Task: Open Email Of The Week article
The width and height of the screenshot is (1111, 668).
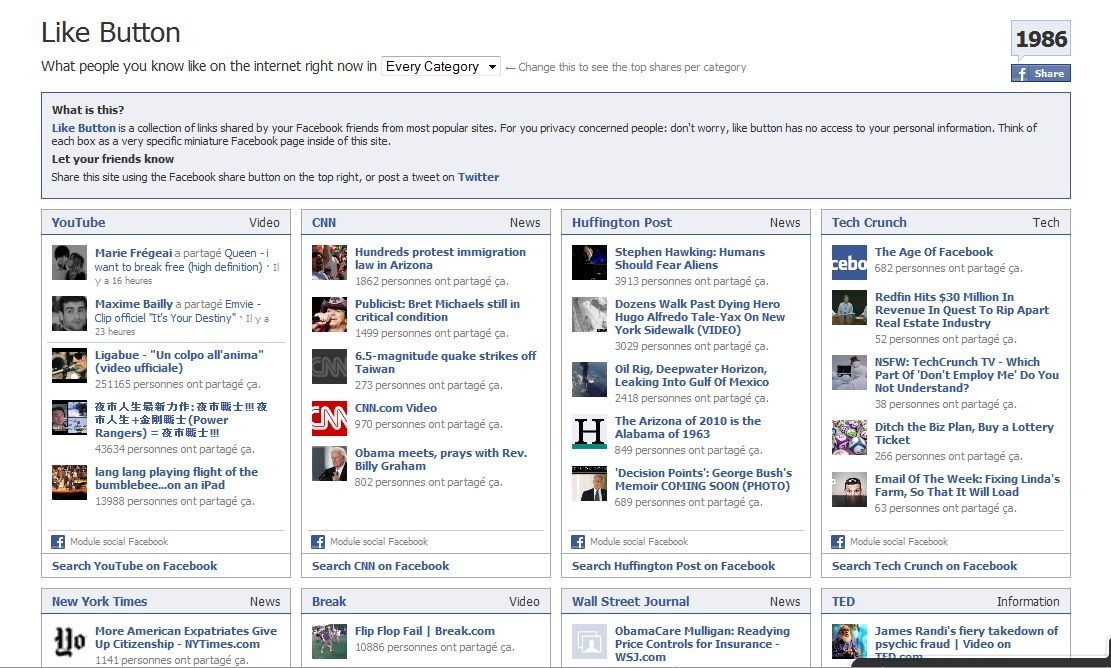Action: point(967,485)
